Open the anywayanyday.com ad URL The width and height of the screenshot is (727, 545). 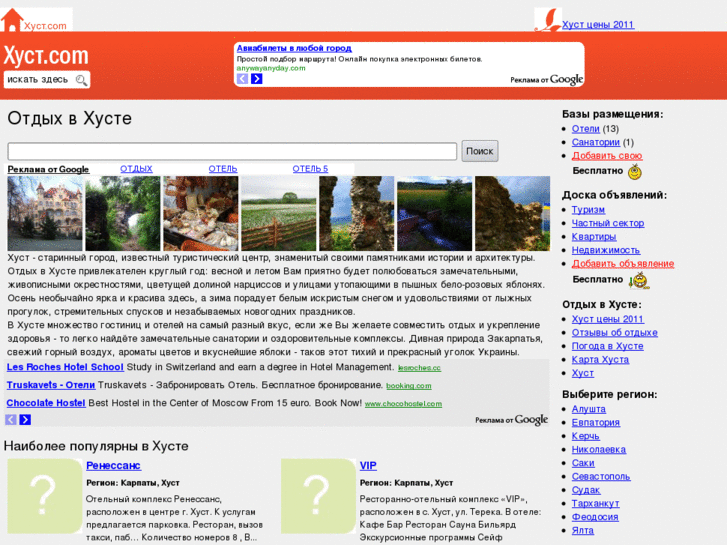[x=271, y=68]
